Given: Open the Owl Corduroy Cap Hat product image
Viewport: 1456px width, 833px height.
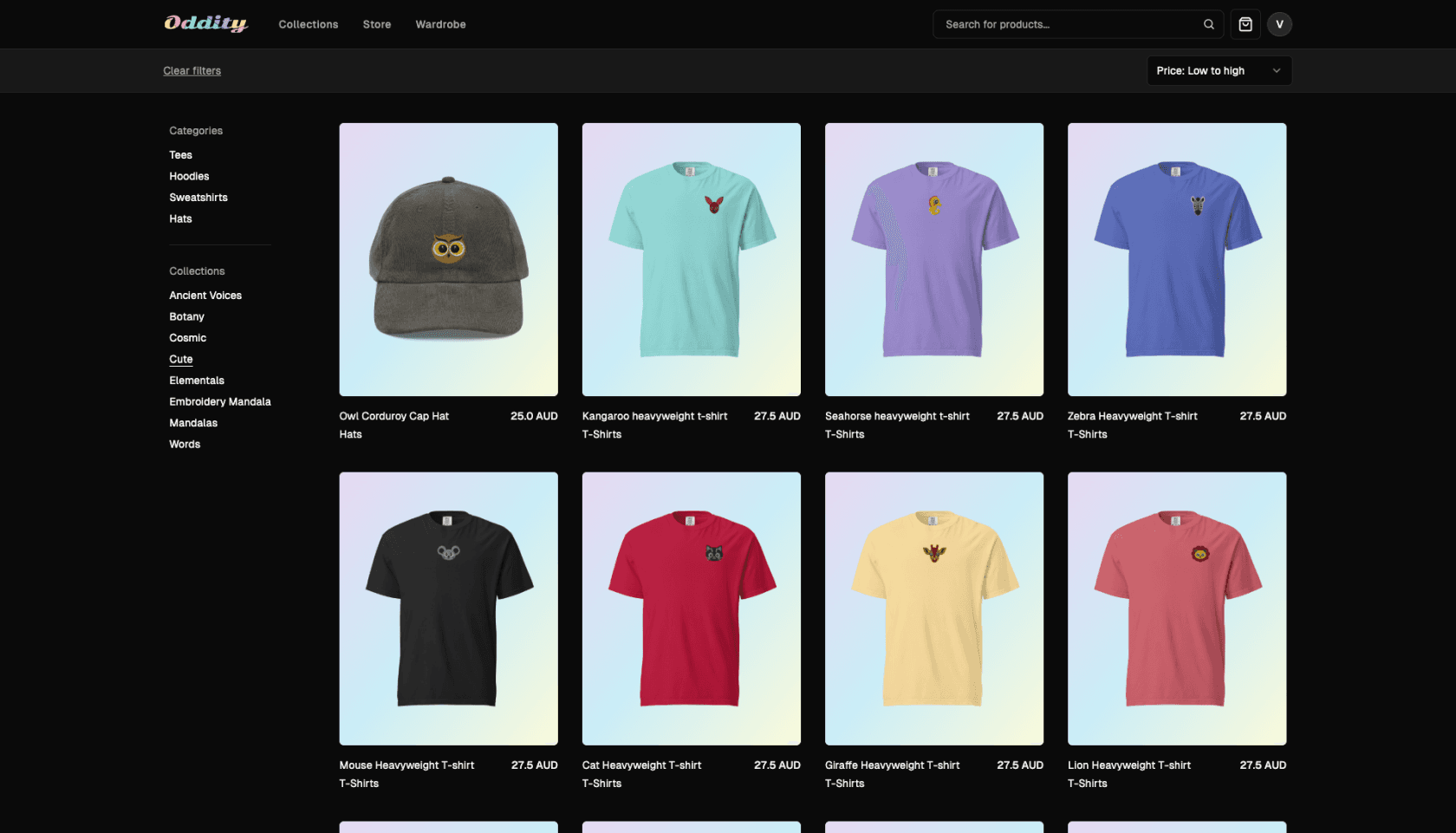Looking at the screenshot, I should click(448, 258).
